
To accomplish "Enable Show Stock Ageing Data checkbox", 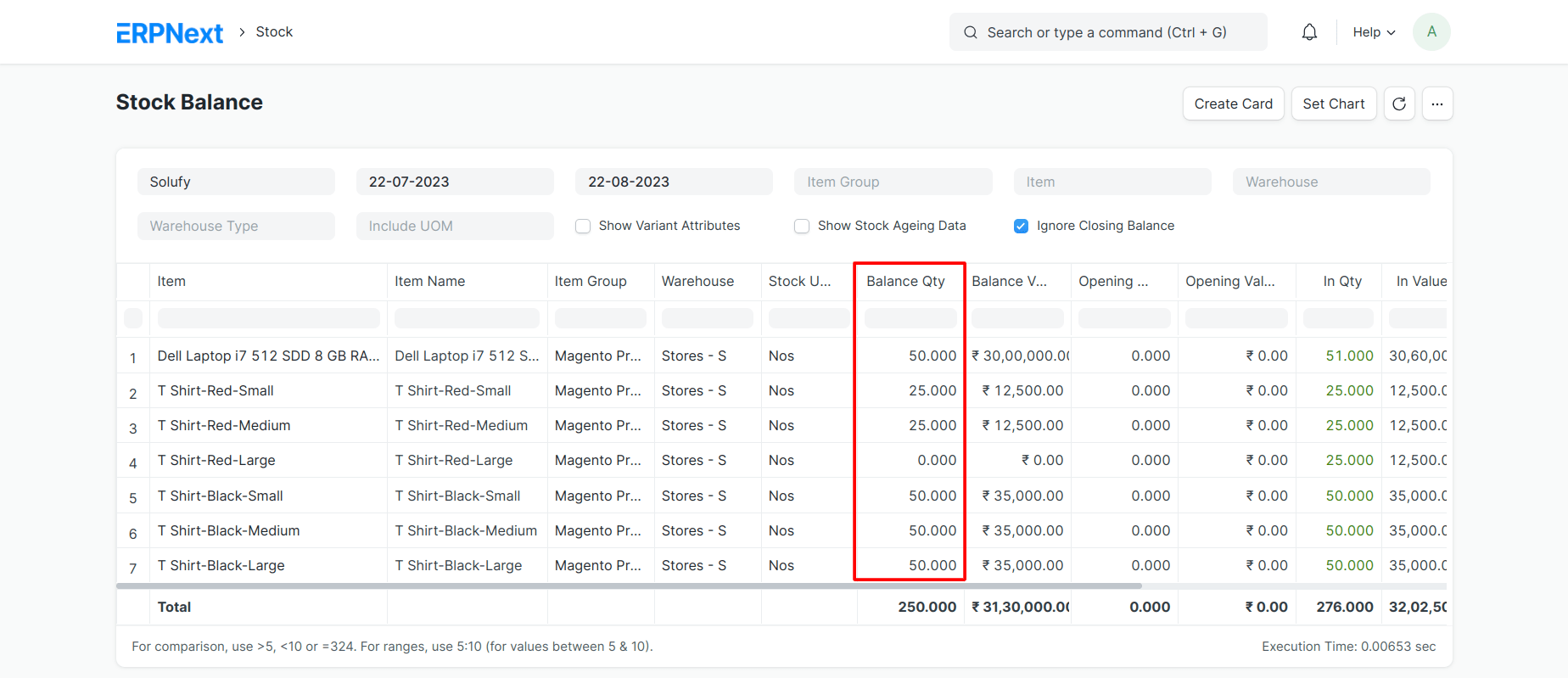I will tap(802, 227).
